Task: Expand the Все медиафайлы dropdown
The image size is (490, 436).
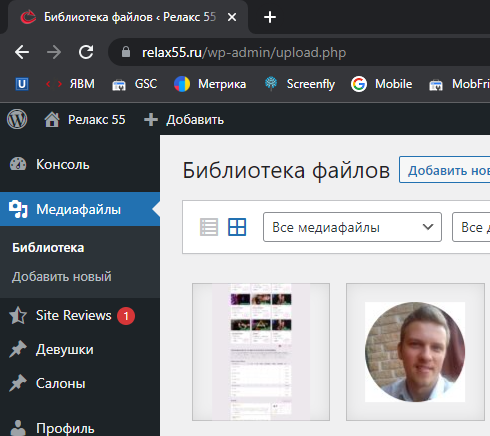Action: pyautogui.click(x=352, y=227)
